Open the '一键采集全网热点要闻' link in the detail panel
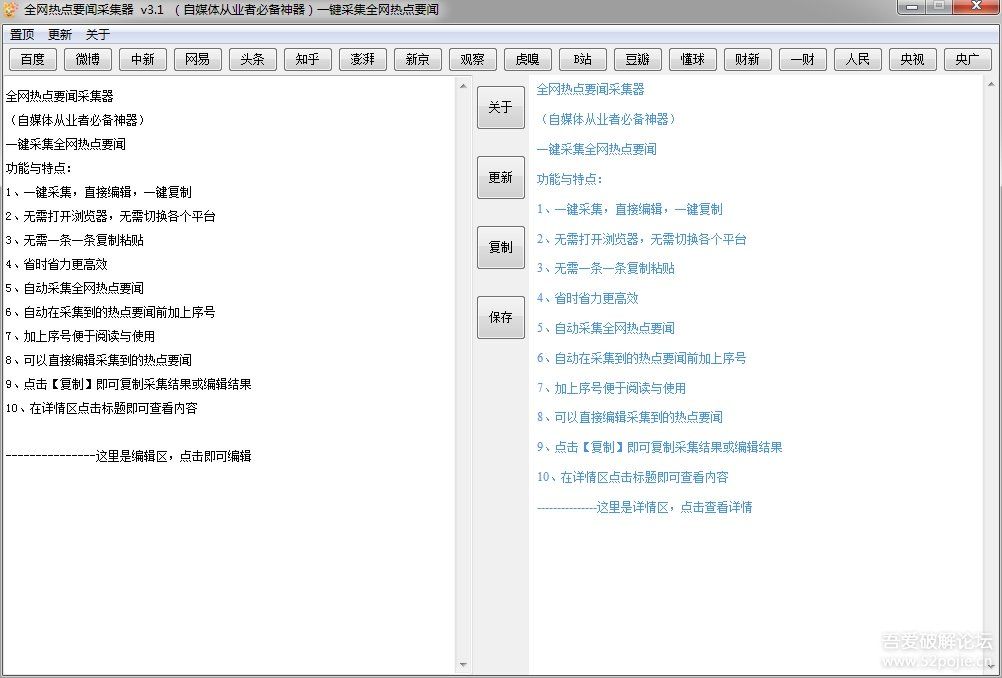The height and width of the screenshot is (678, 1002). 597,149
